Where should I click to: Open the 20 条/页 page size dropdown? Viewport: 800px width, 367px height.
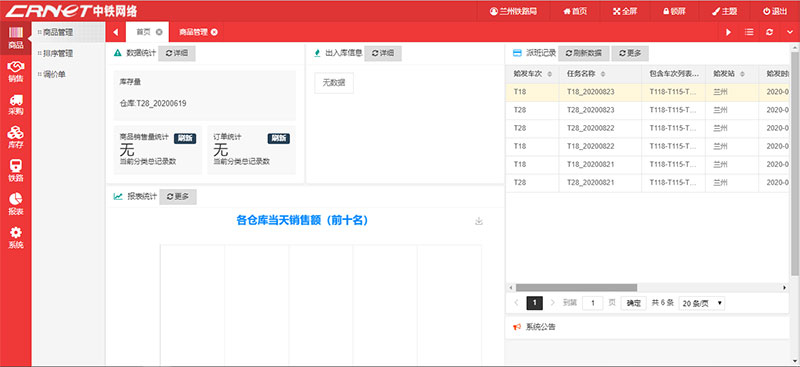[x=702, y=303]
